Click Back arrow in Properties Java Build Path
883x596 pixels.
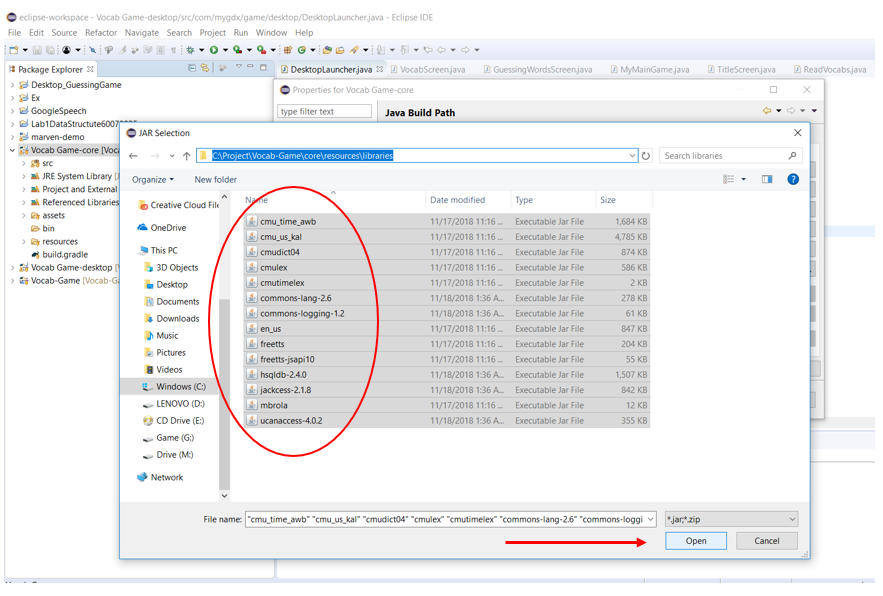[x=767, y=110]
